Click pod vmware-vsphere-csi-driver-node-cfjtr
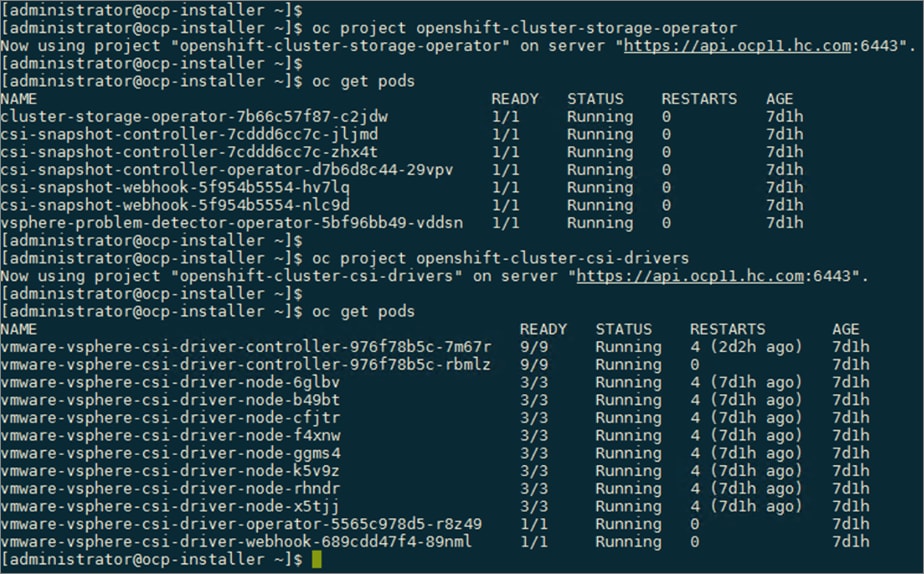 pos(170,417)
